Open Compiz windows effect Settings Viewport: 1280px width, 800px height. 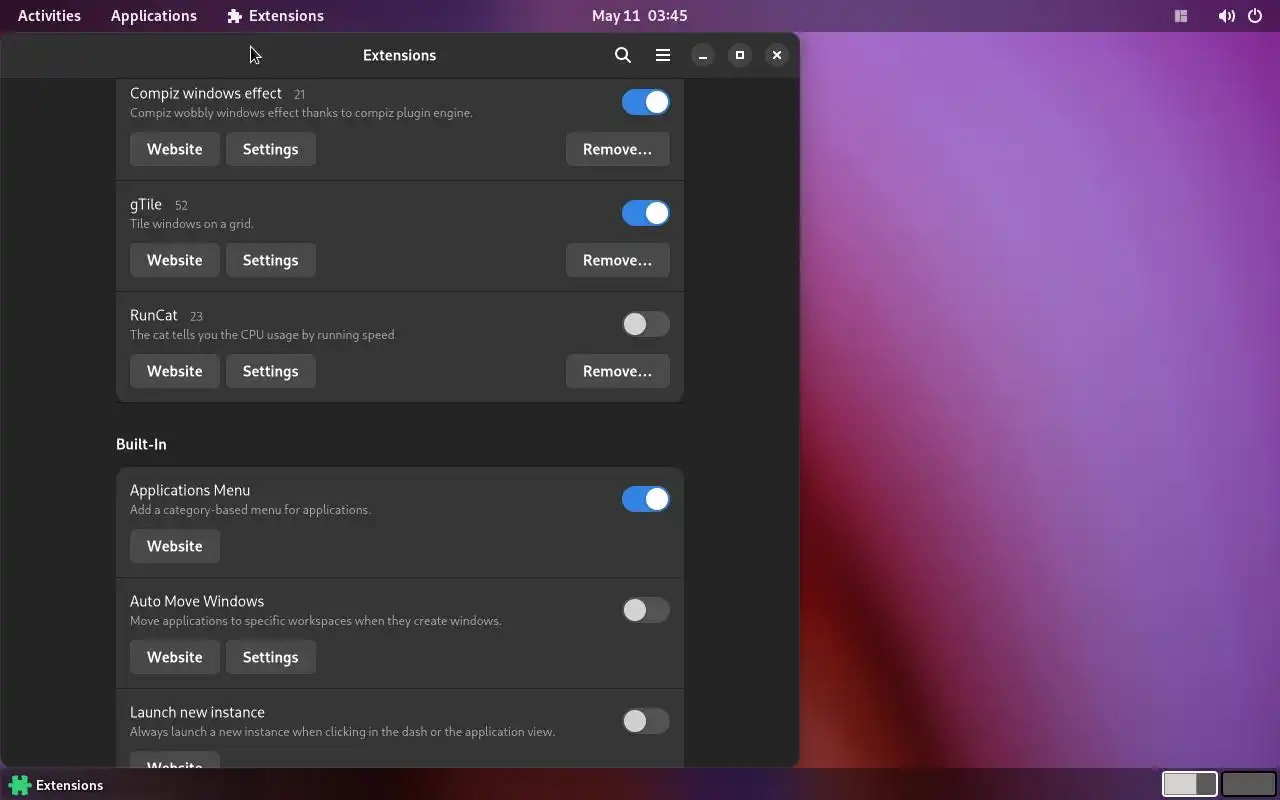(x=271, y=149)
